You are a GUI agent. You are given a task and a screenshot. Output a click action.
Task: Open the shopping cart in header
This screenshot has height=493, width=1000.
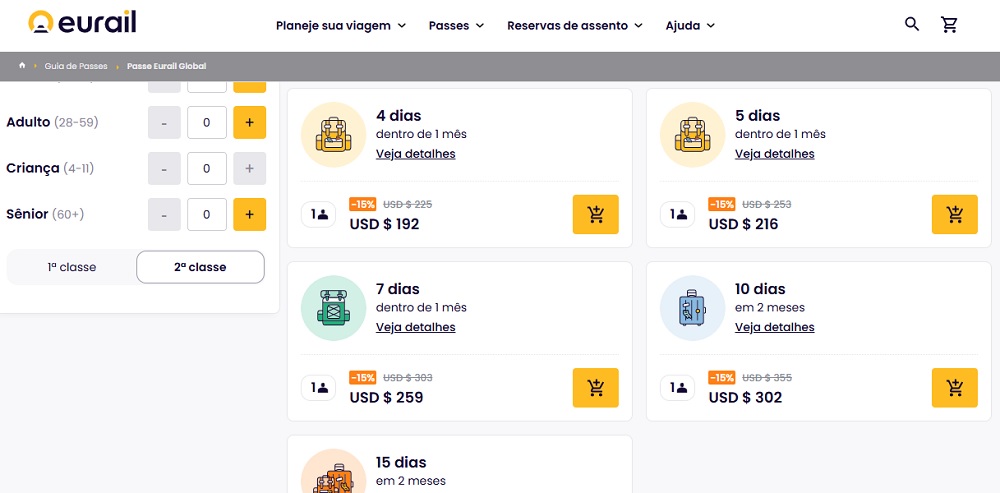tap(949, 25)
